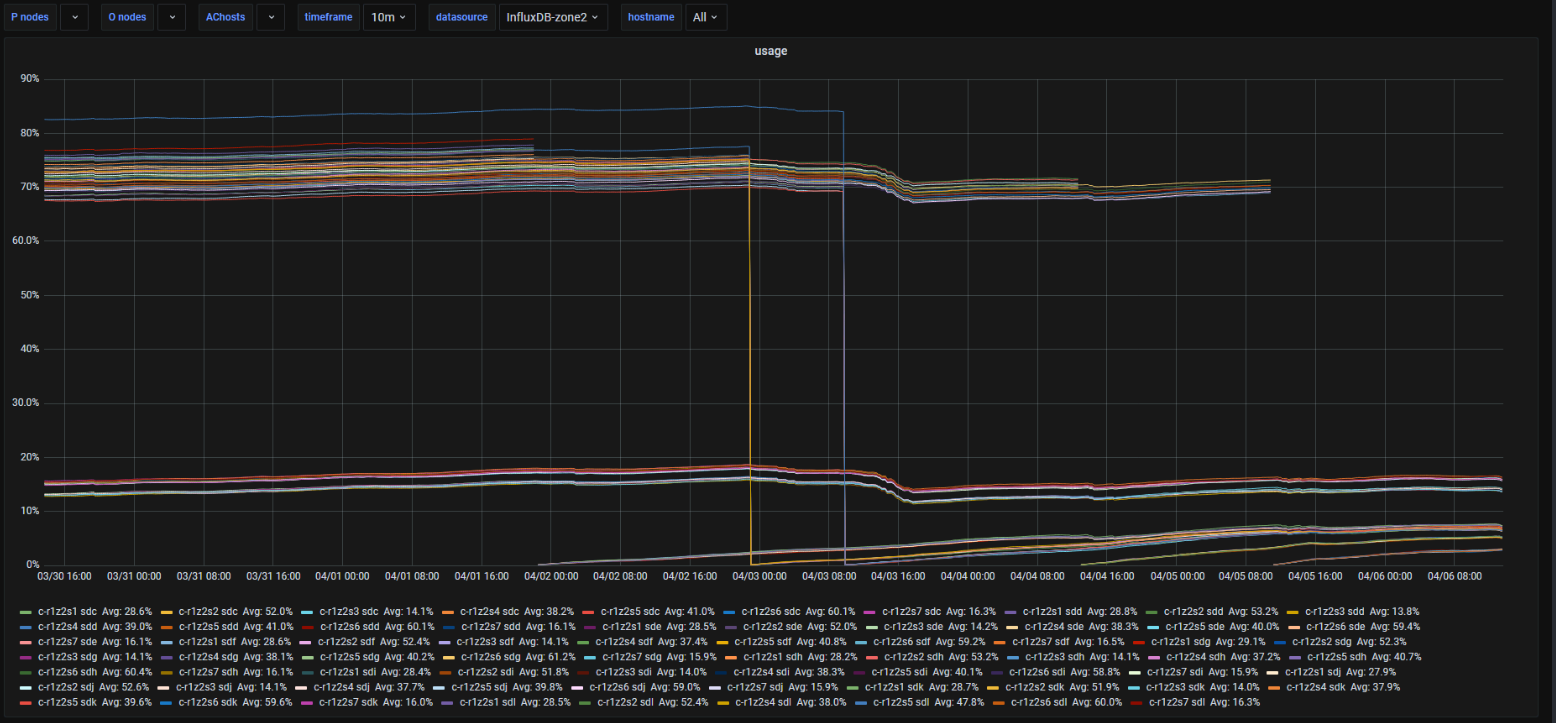Change color swatch of c-r1z2s7 sde
1556x723 pixels.
point(26,641)
